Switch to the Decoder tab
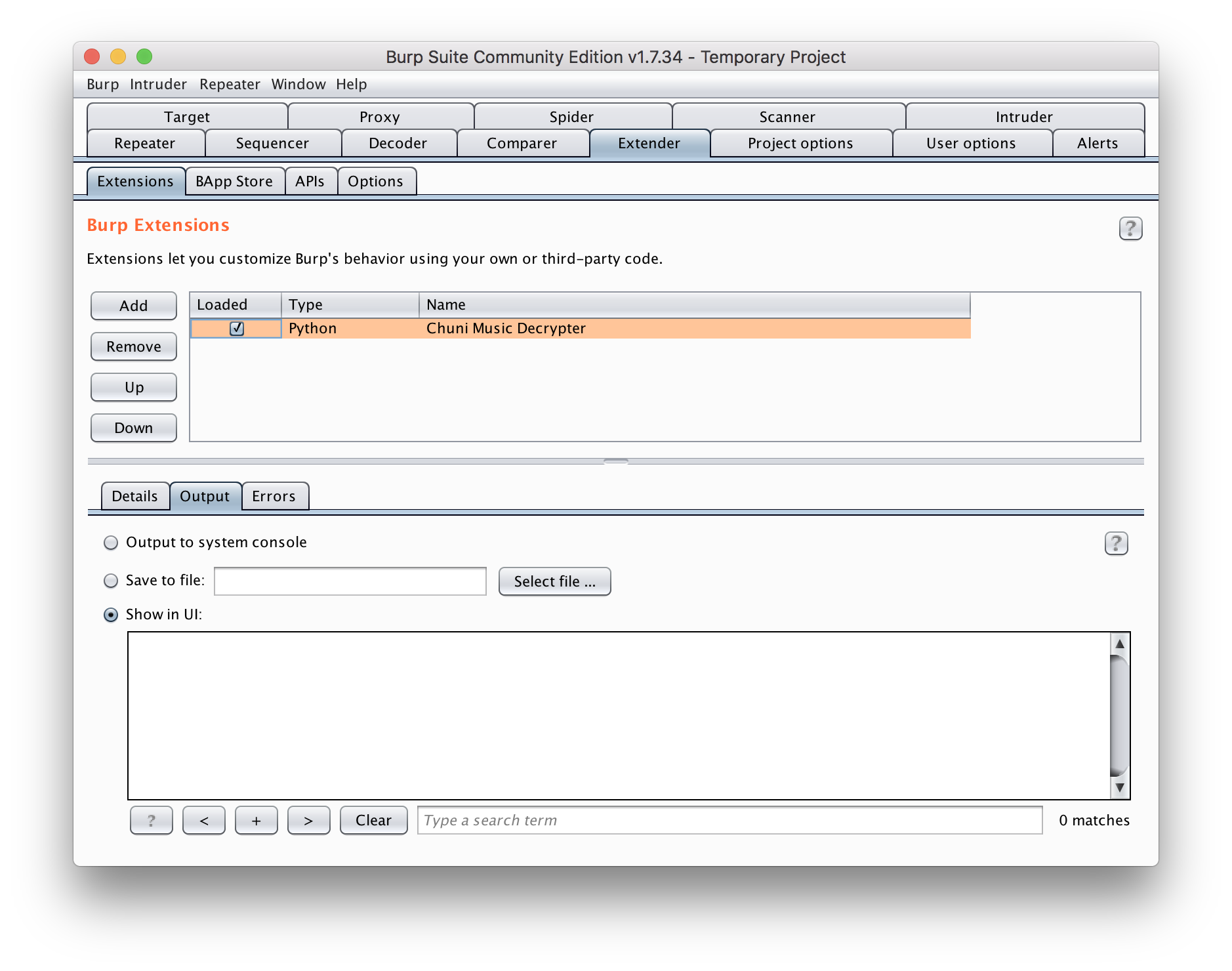This screenshot has height=971, width=1232. 398,143
